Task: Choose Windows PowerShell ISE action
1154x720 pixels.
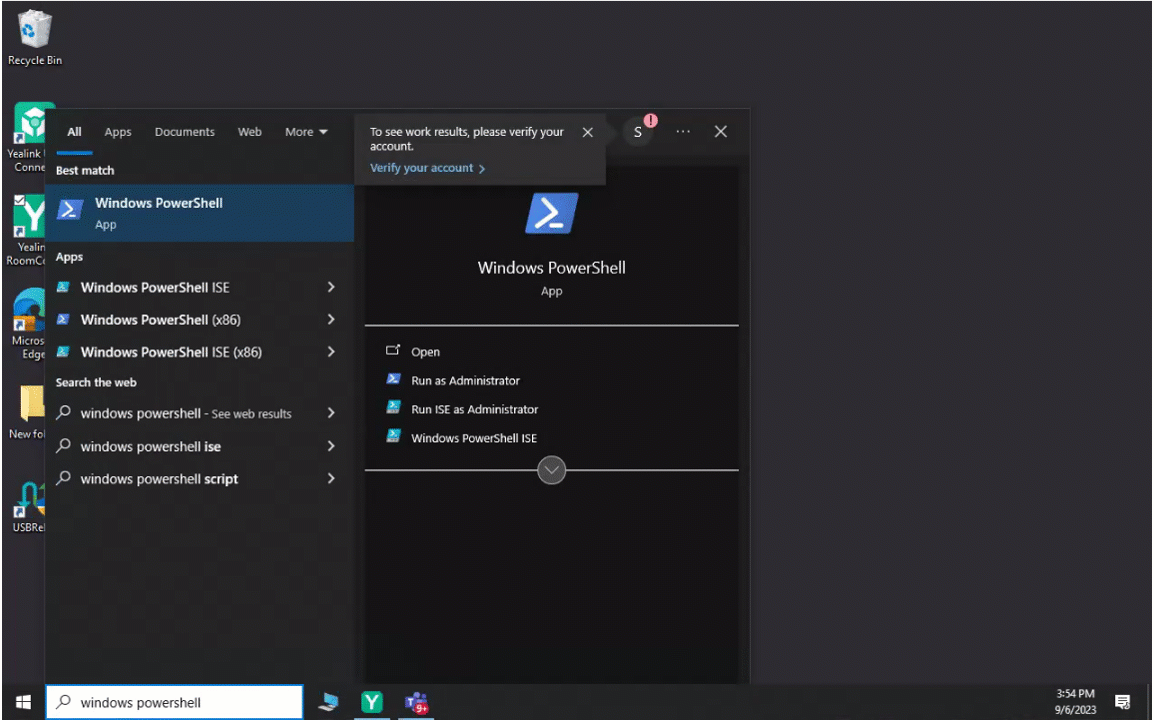Action: click(x=474, y=438)
